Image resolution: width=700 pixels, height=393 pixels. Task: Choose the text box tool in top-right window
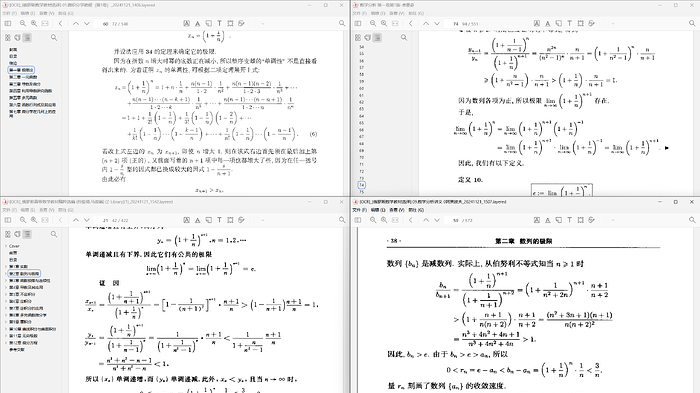(569, 23)
